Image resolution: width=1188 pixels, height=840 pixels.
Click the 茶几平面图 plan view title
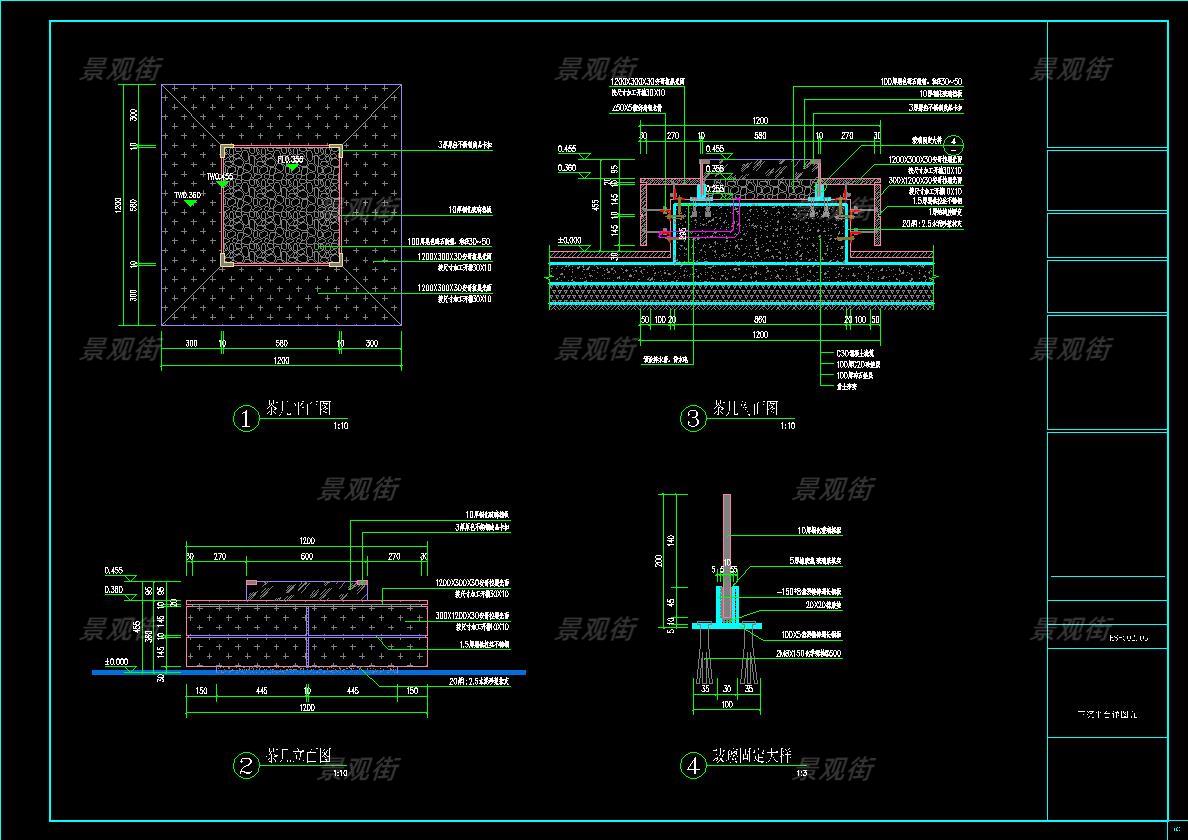[x=298, y=409]
